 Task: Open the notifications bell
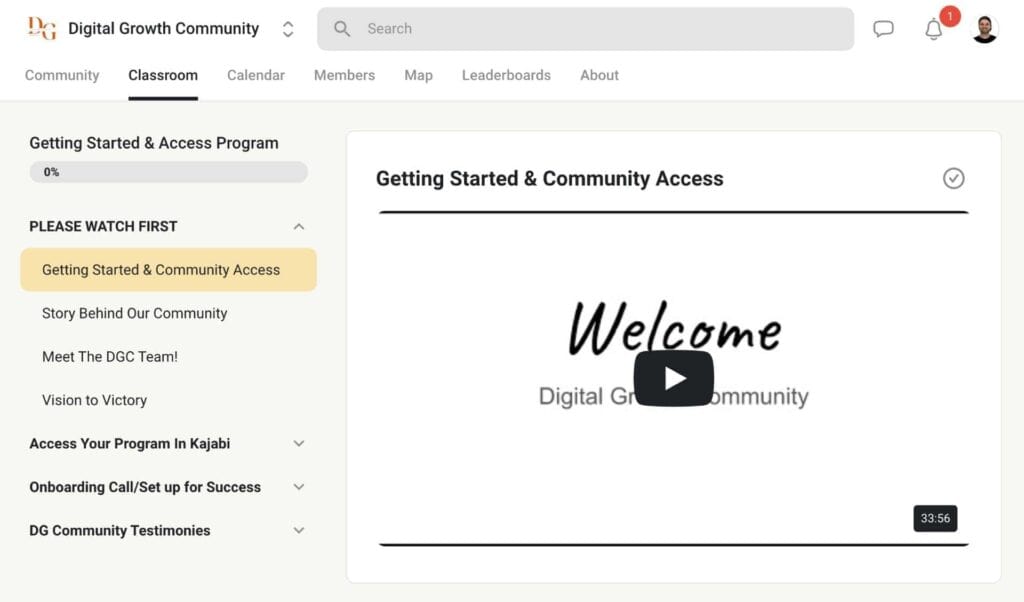(933, 29)
